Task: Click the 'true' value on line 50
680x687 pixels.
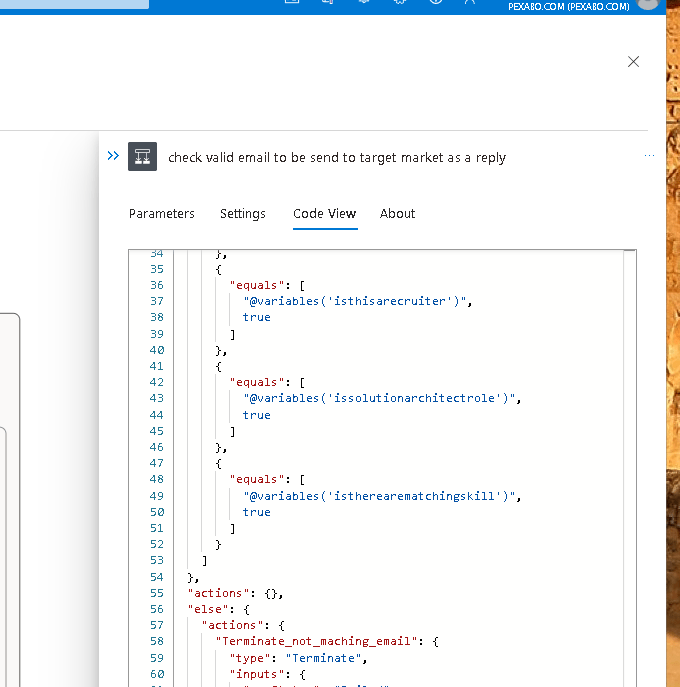Action: point(257,512)
